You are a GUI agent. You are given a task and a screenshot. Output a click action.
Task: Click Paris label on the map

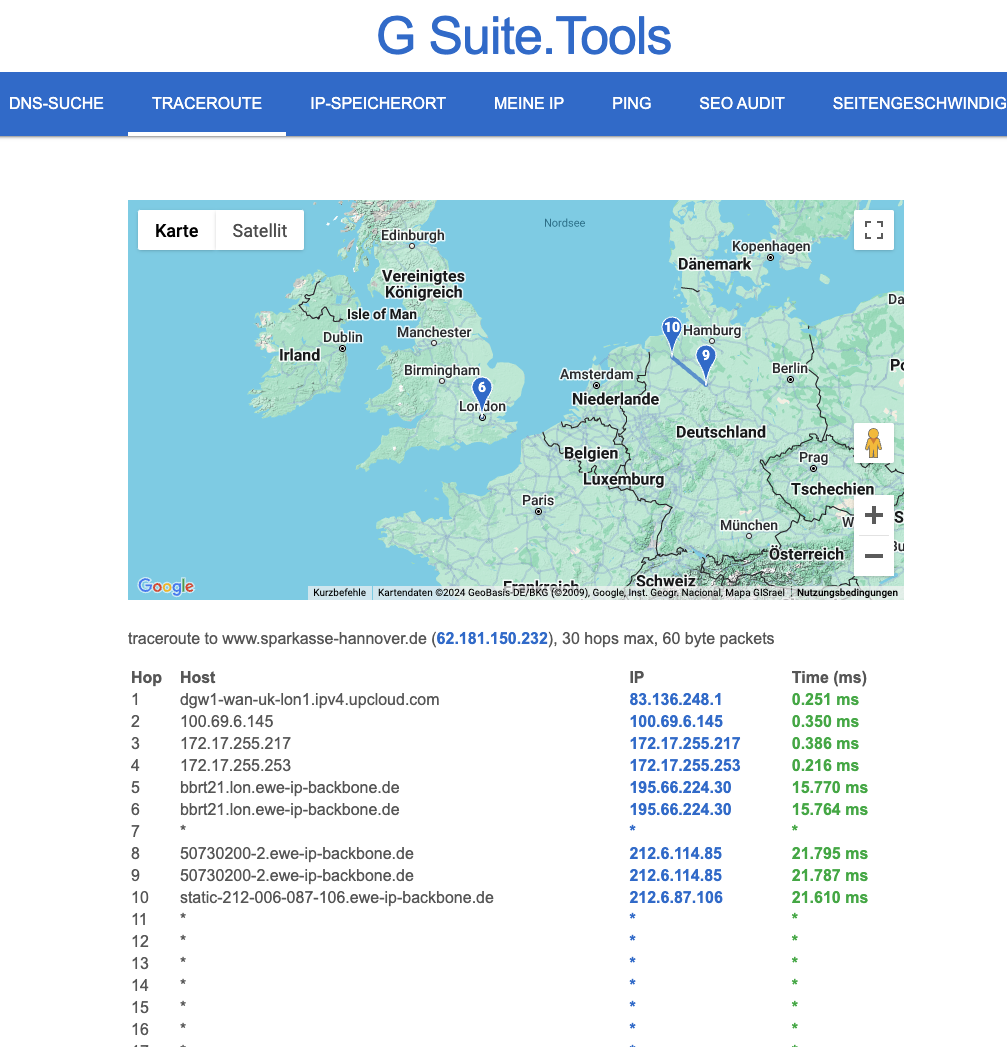click(x=538, y=500)
